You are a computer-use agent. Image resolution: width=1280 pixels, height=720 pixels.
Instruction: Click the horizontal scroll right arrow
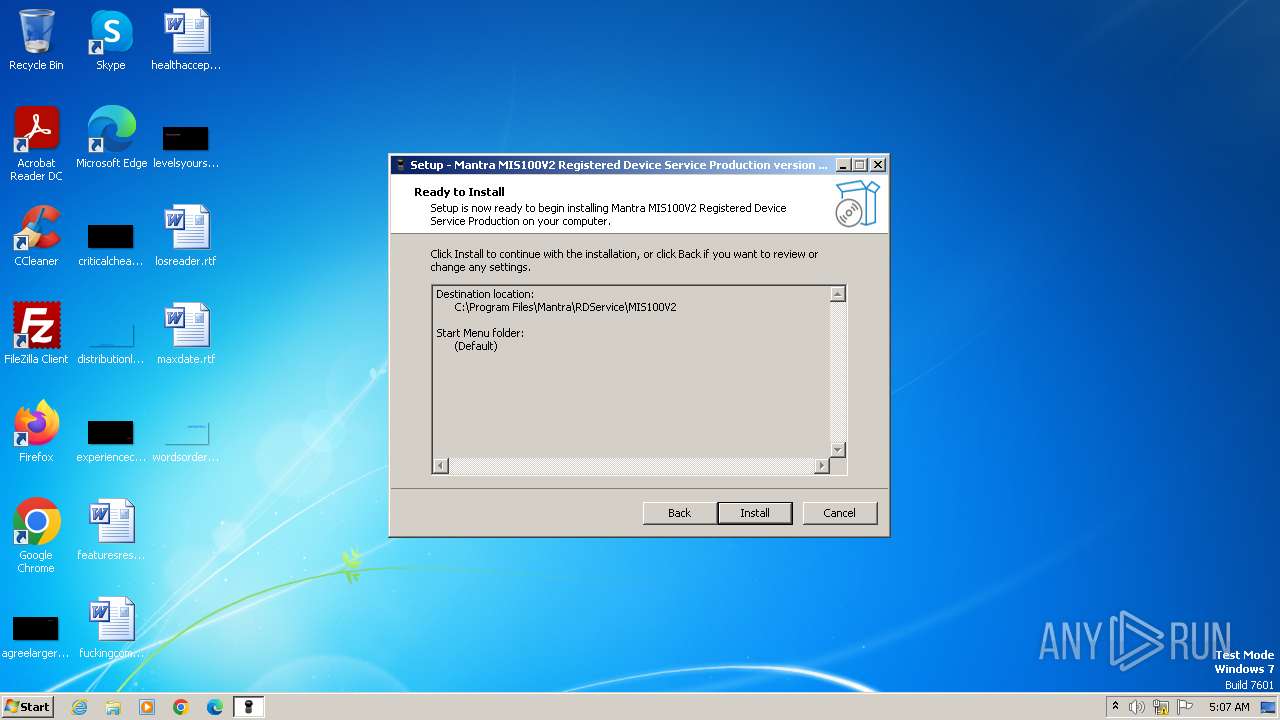tap(822, 466)
